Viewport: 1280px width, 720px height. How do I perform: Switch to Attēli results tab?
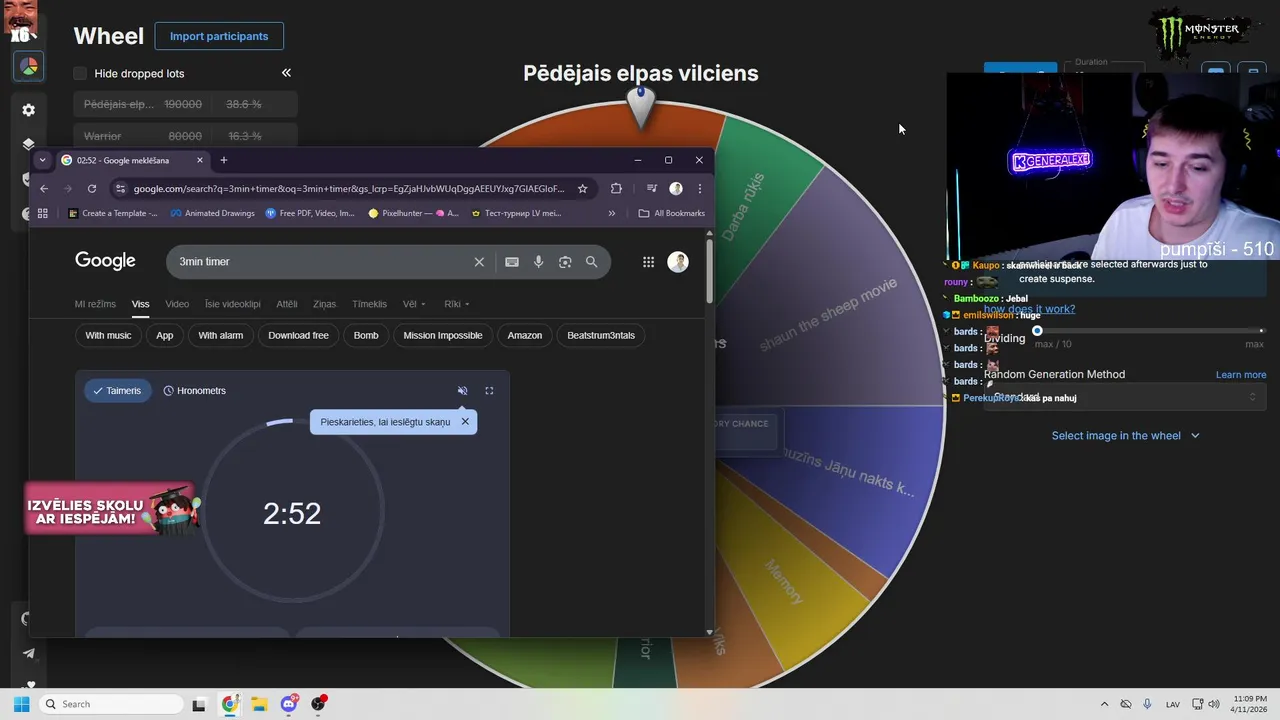point(287,304)
